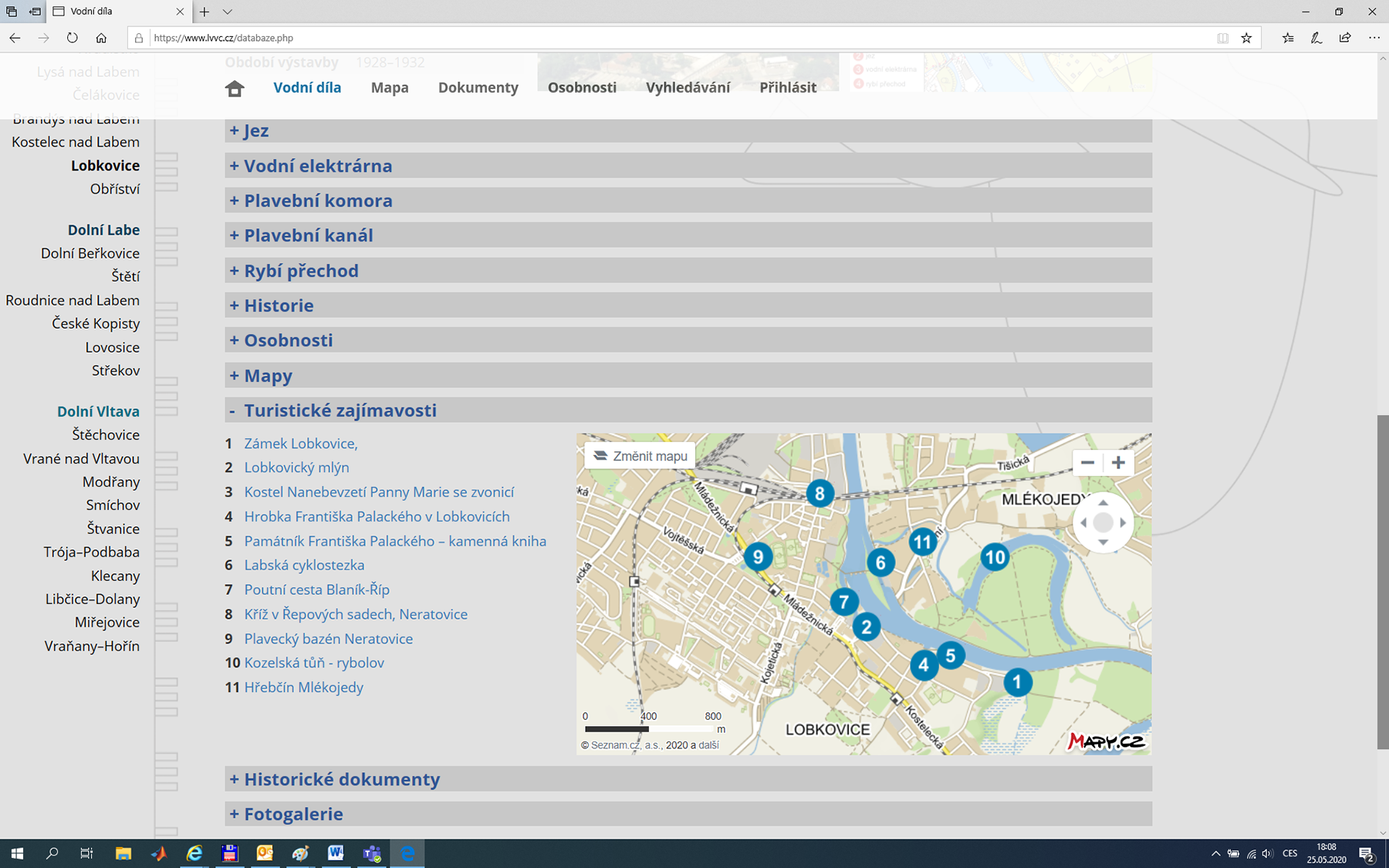Click map marker number 8
This screenshot has width=1389, height=868.
pos(820,493)
